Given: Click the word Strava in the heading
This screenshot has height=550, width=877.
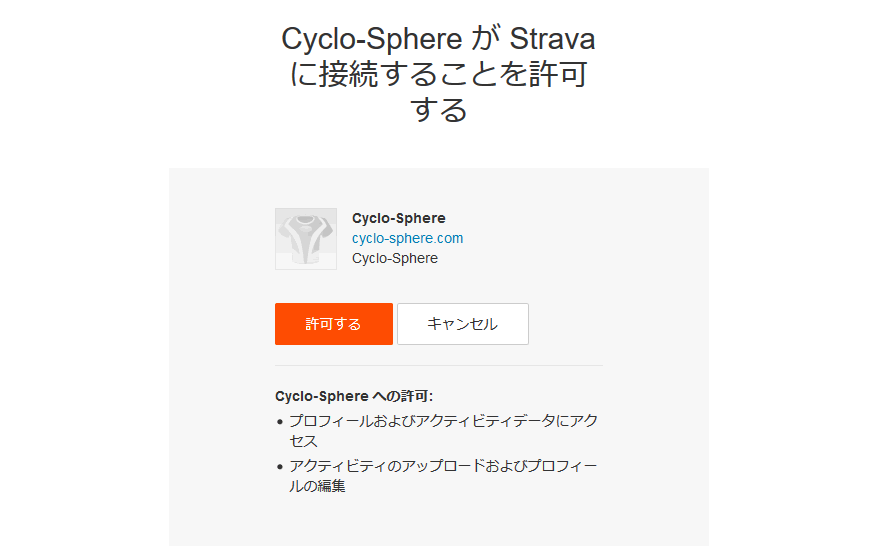Looking at the screenshot, I should point(552,39).
